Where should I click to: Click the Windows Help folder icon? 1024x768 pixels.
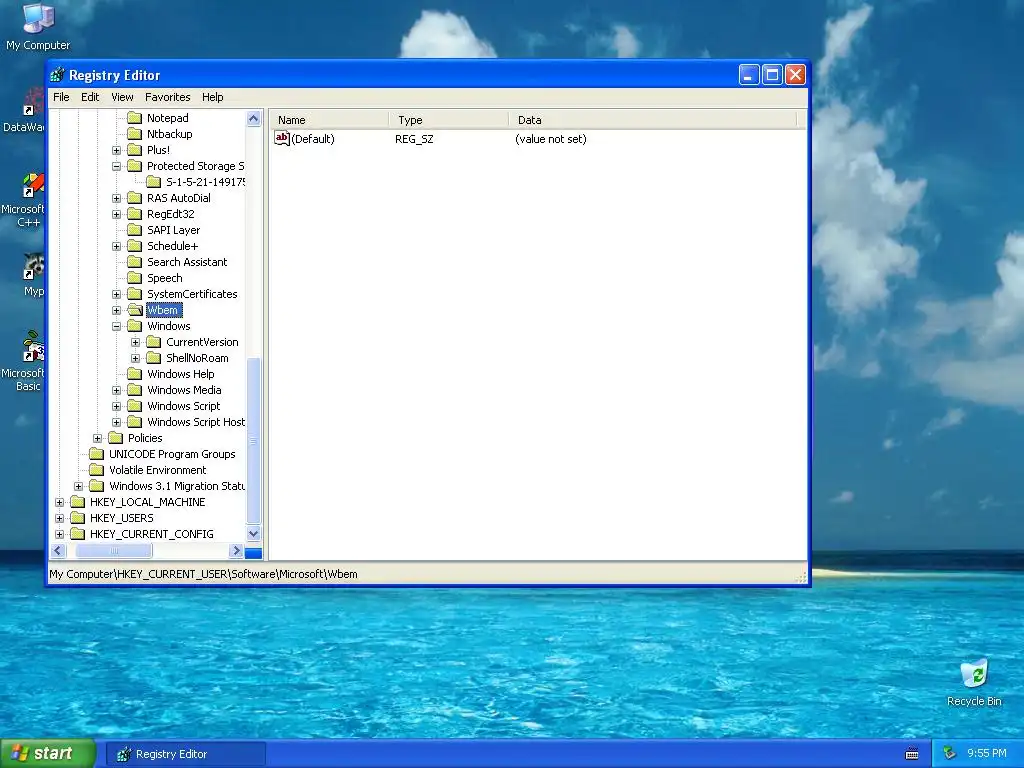point(135,374)
